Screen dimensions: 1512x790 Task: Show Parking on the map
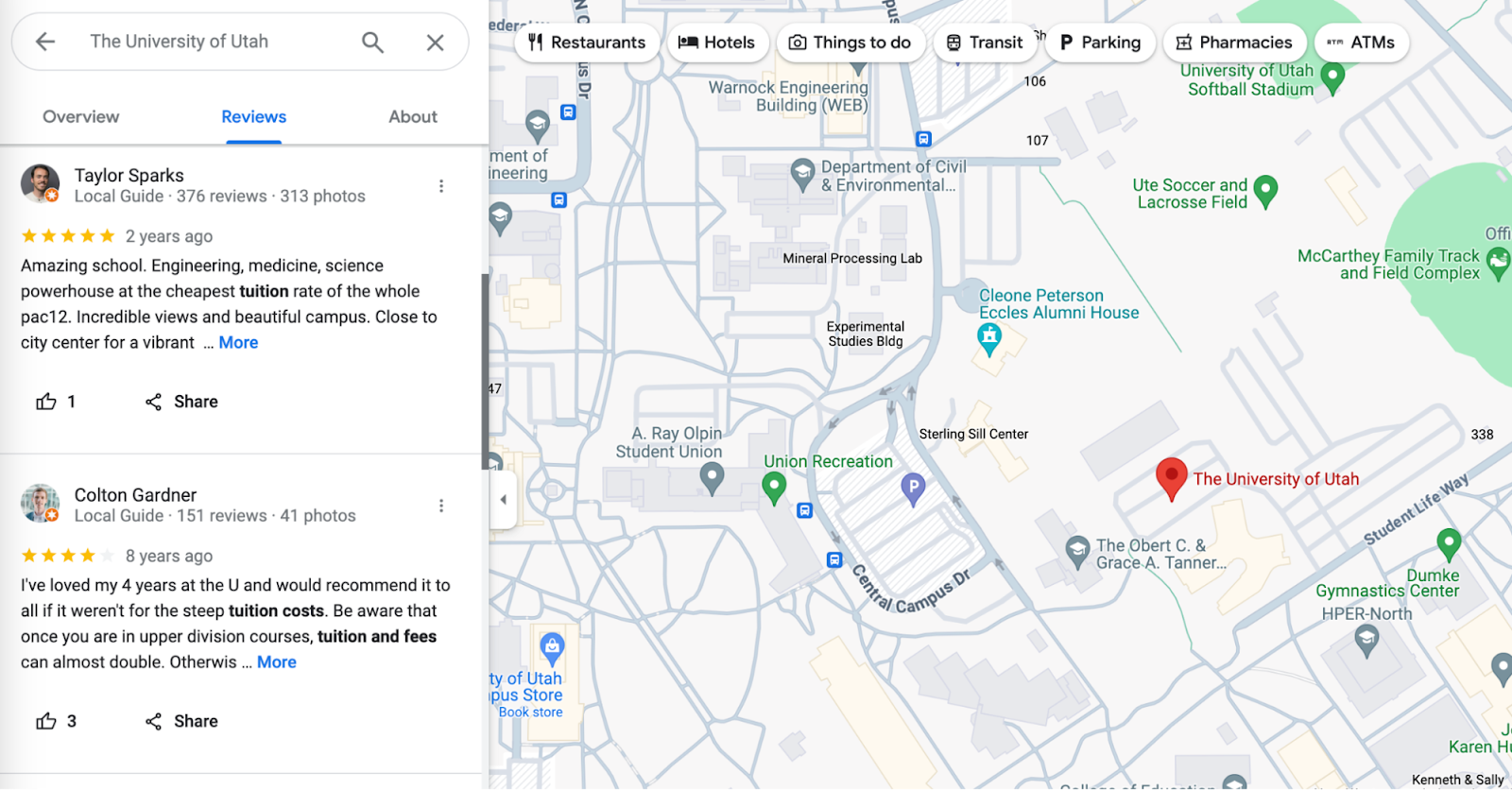coord(1100,43)
